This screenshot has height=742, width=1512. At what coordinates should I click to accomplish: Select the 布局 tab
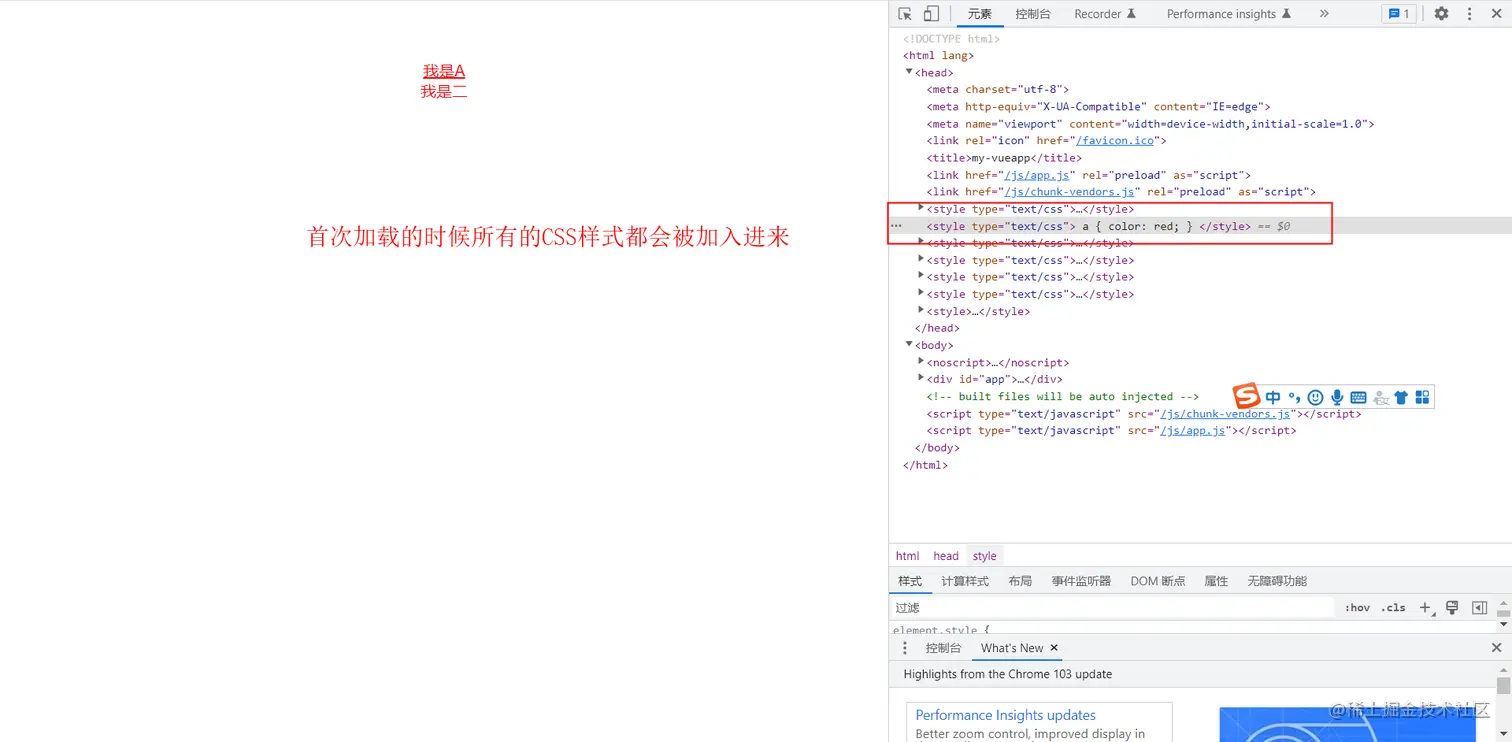point(1020,581)
